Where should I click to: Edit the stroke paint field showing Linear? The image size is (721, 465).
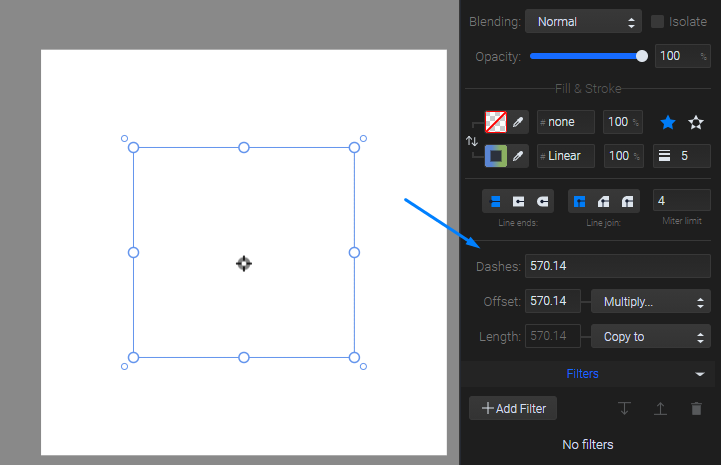[x=566, y=156]
